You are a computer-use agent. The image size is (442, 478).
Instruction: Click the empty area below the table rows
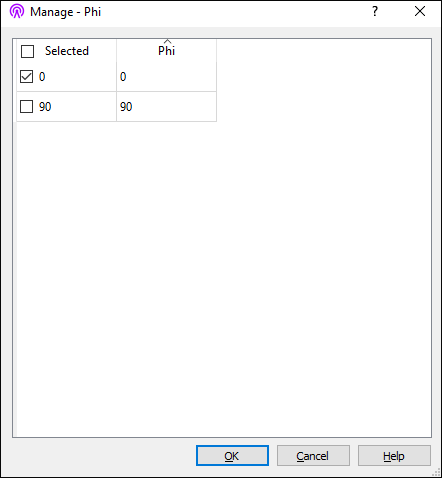point(223,279)
